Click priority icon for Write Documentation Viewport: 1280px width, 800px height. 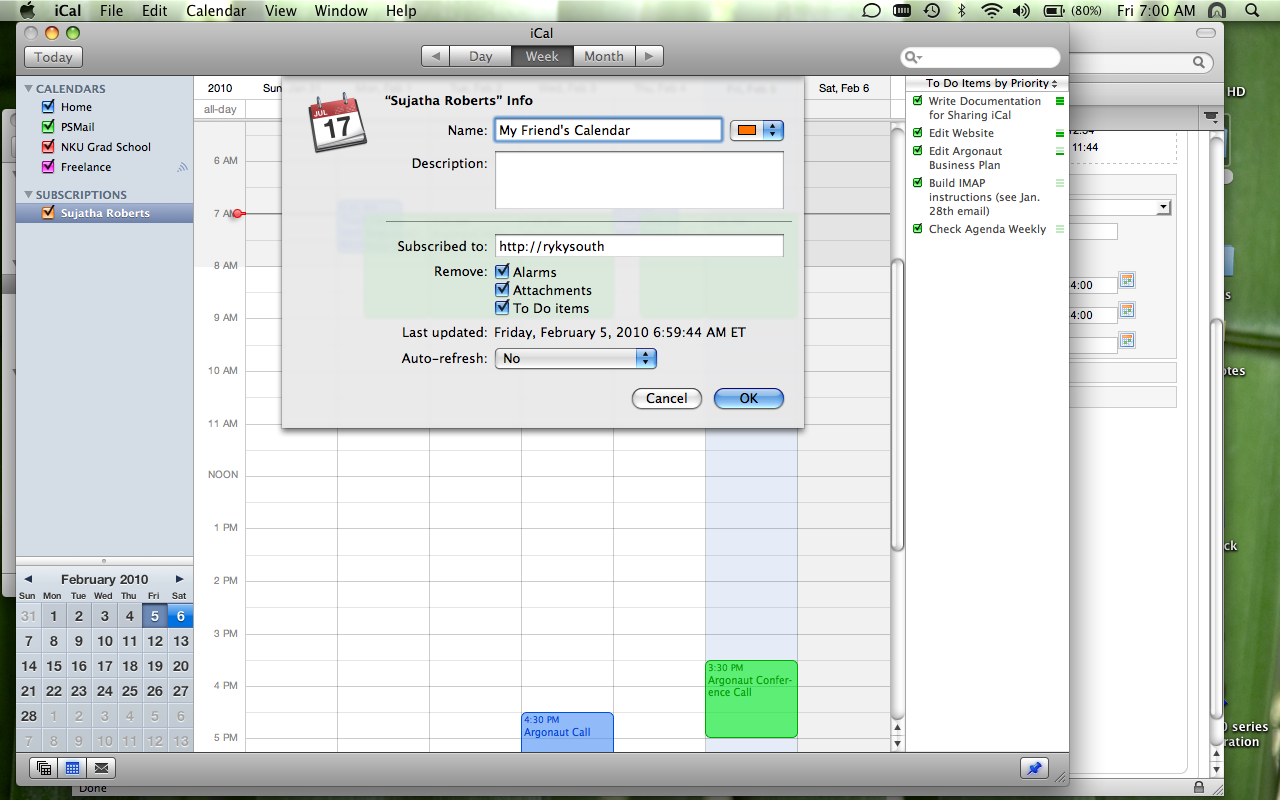pyautogui.click(x=1060, y=101)
